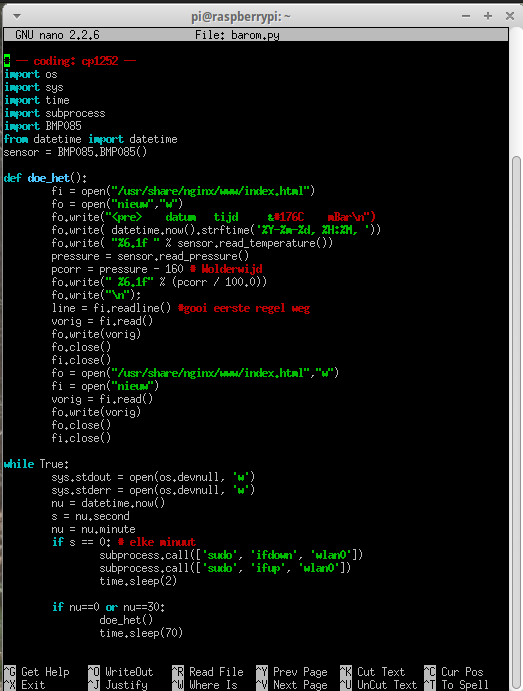The height and width of the screenshot is (691, 523).
Task: Click the 'nu = datetime.now()' line
Action: [108, 503]
